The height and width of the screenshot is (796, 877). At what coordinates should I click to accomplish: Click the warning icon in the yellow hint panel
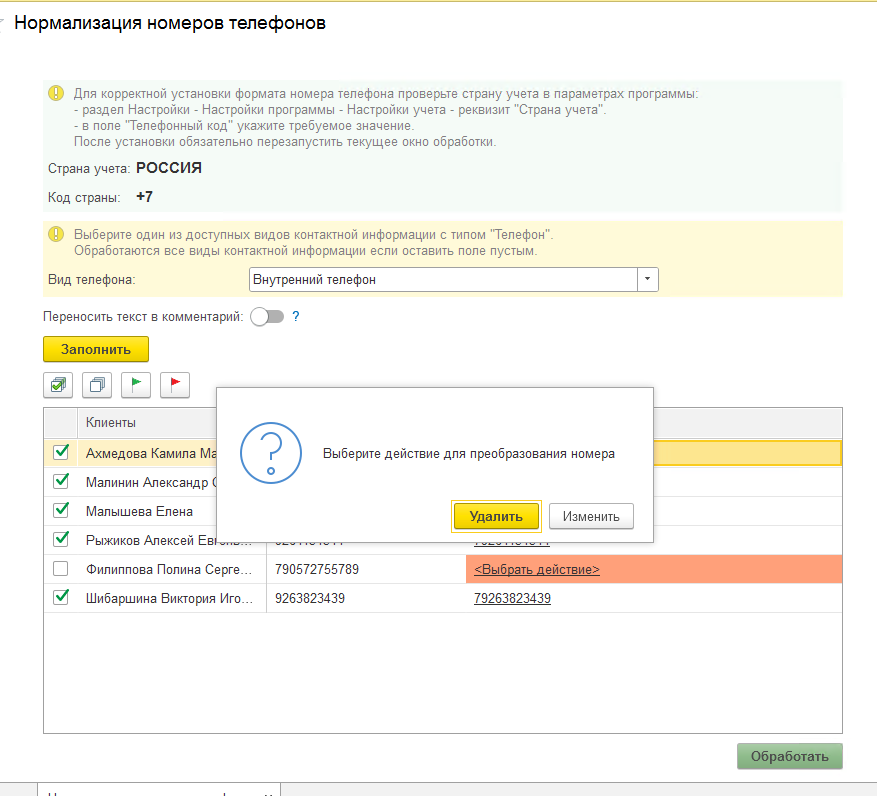click(56, 234)
